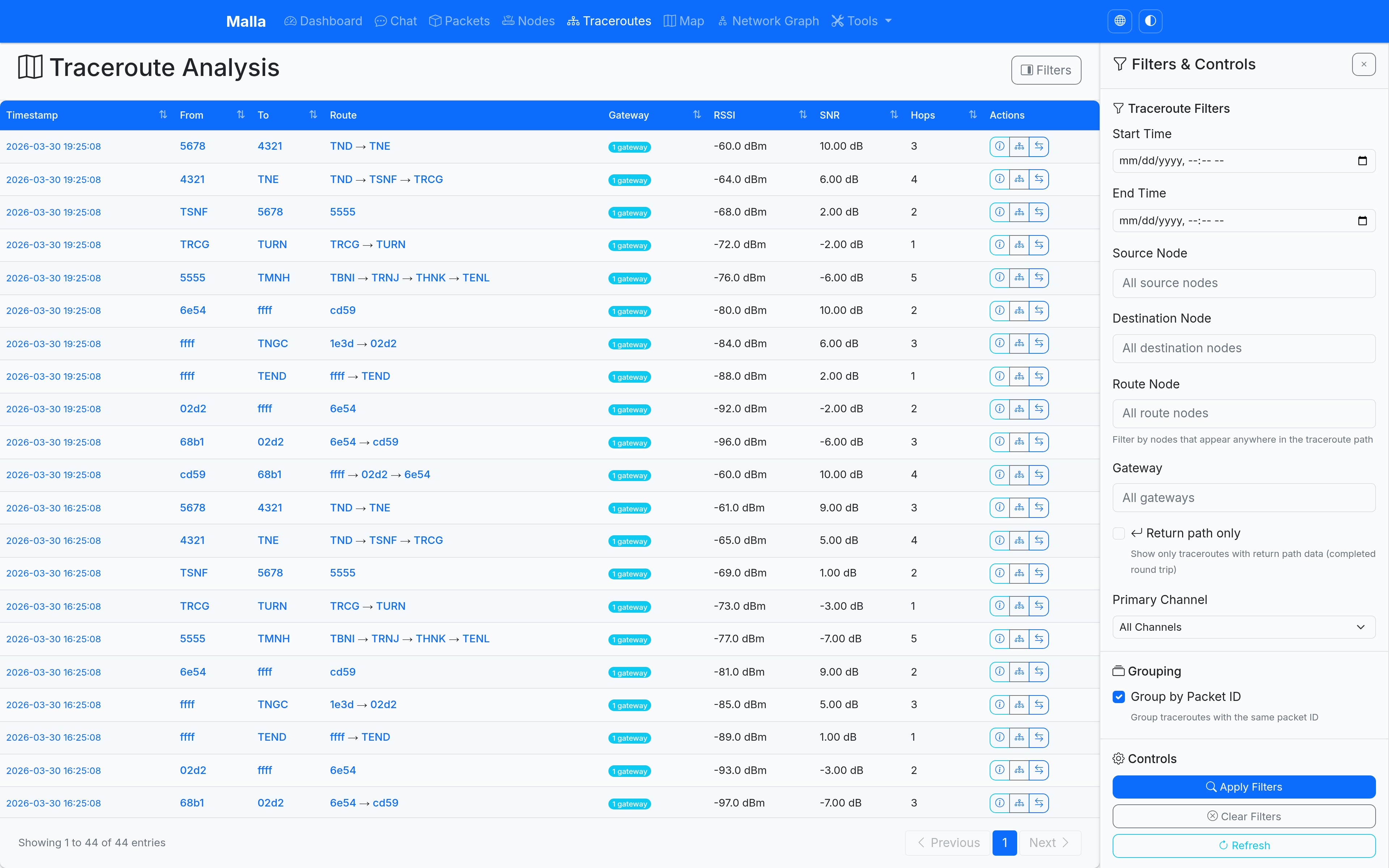
Task: Click the Previous page button
Action: click(x=949, y=843)
